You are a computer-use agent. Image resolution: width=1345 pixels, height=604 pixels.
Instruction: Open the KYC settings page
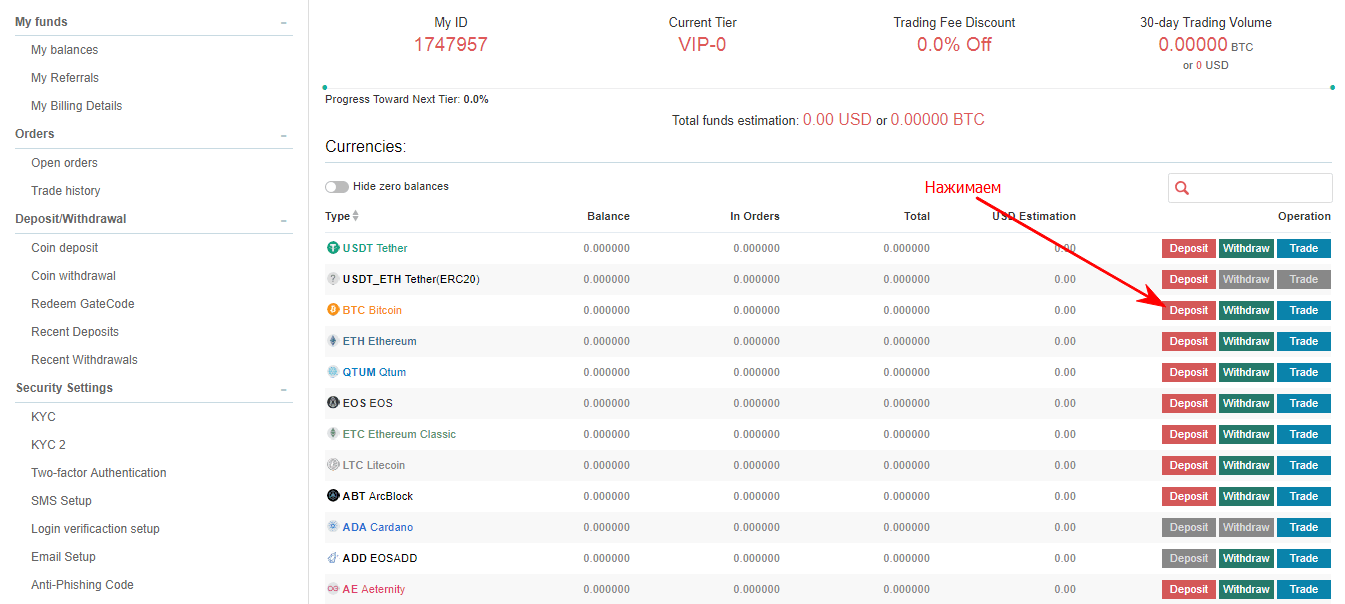[43, 417]
